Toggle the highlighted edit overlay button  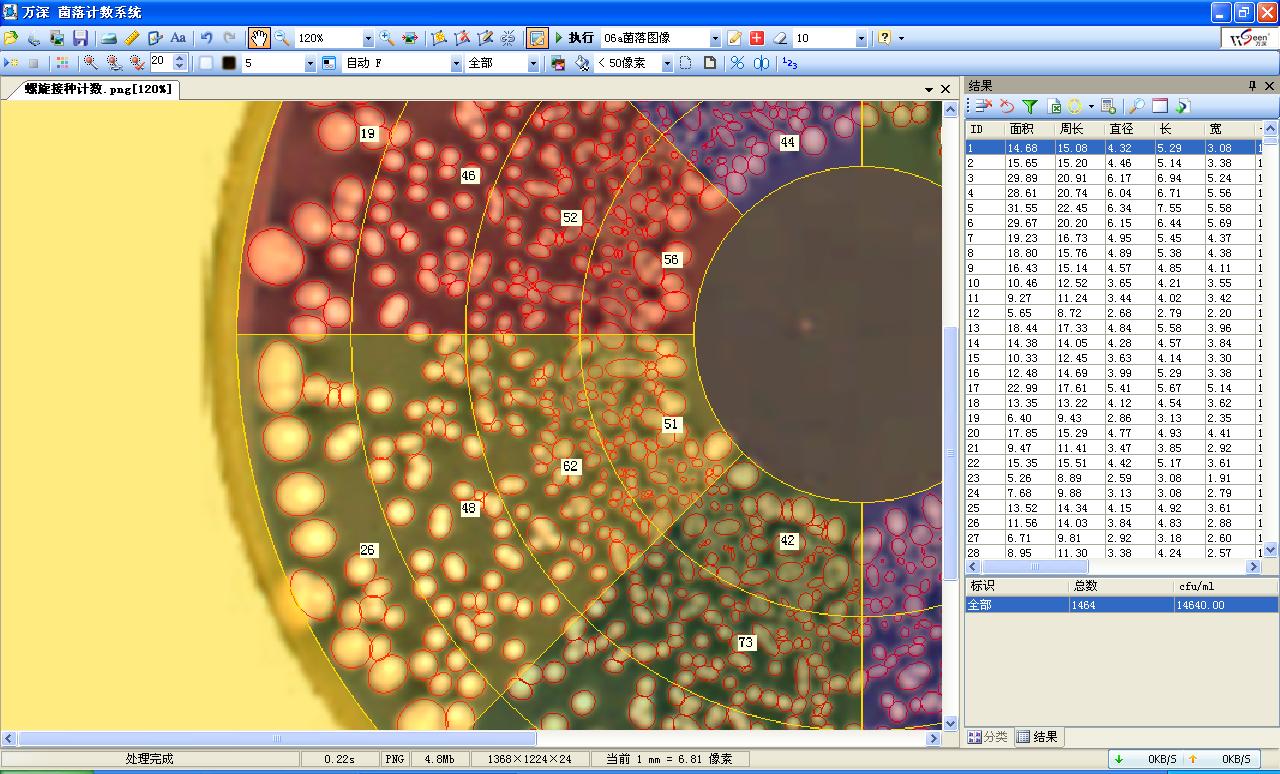(x=537, y=38)
